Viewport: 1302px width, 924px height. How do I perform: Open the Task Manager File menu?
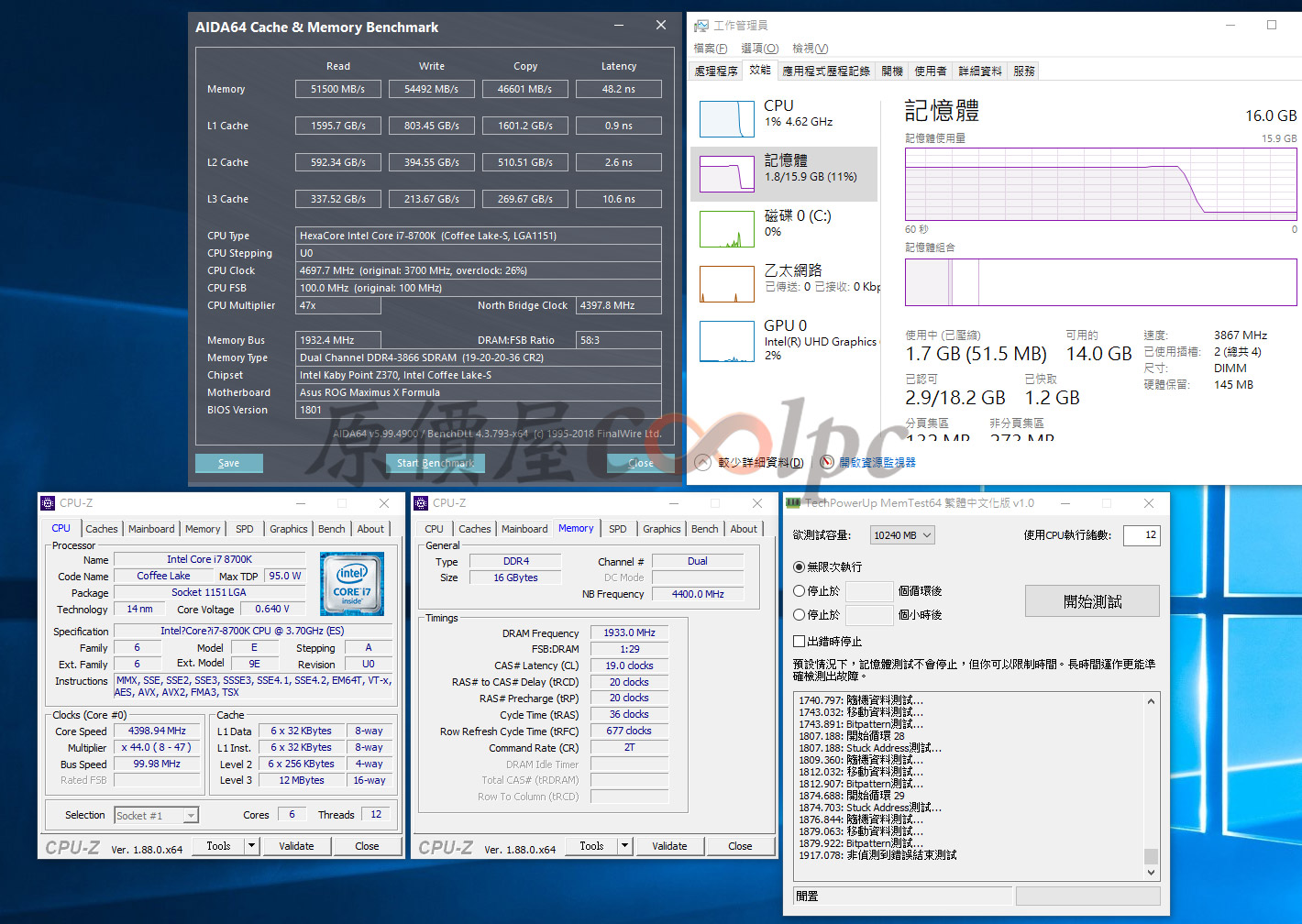click(711, 49)
